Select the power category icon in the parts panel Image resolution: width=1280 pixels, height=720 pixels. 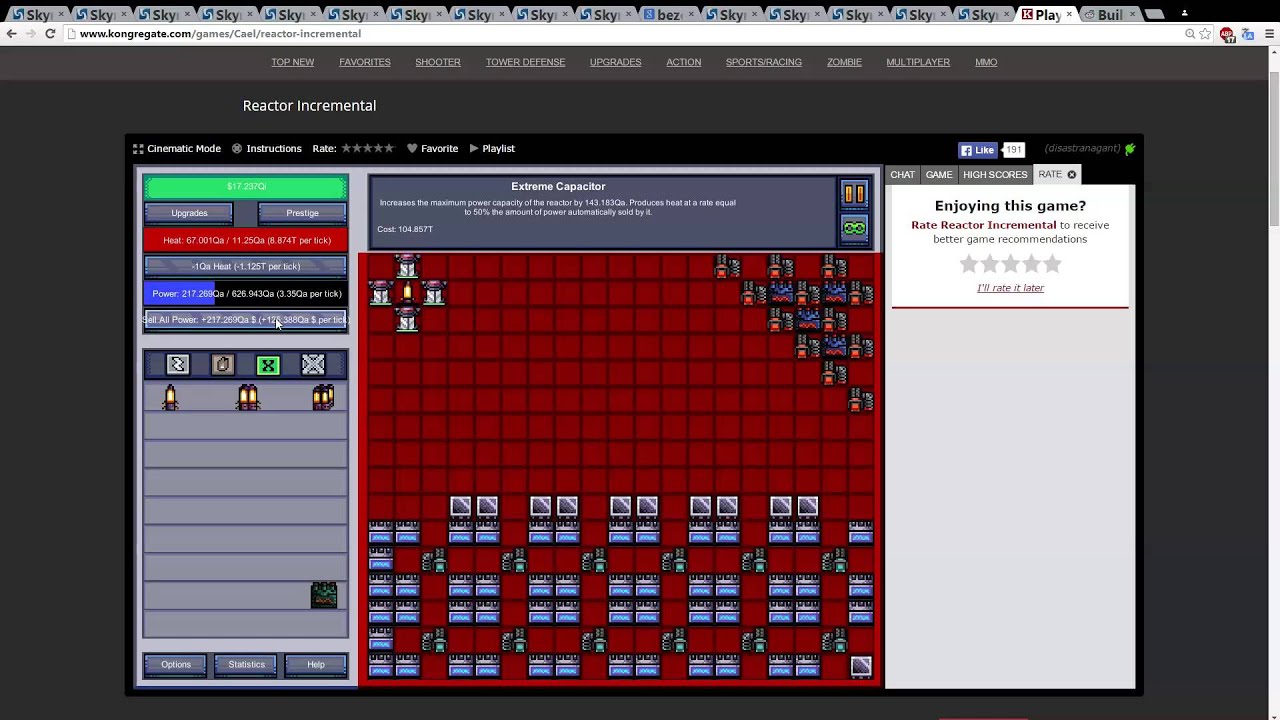[177, 365]
